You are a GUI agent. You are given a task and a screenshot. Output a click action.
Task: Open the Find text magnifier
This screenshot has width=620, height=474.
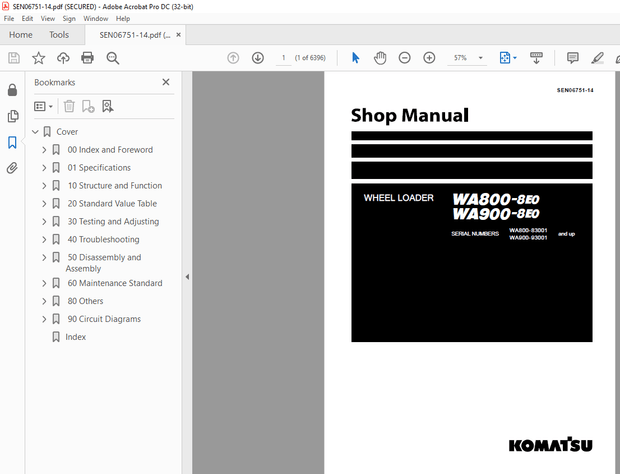pos(113,58)
